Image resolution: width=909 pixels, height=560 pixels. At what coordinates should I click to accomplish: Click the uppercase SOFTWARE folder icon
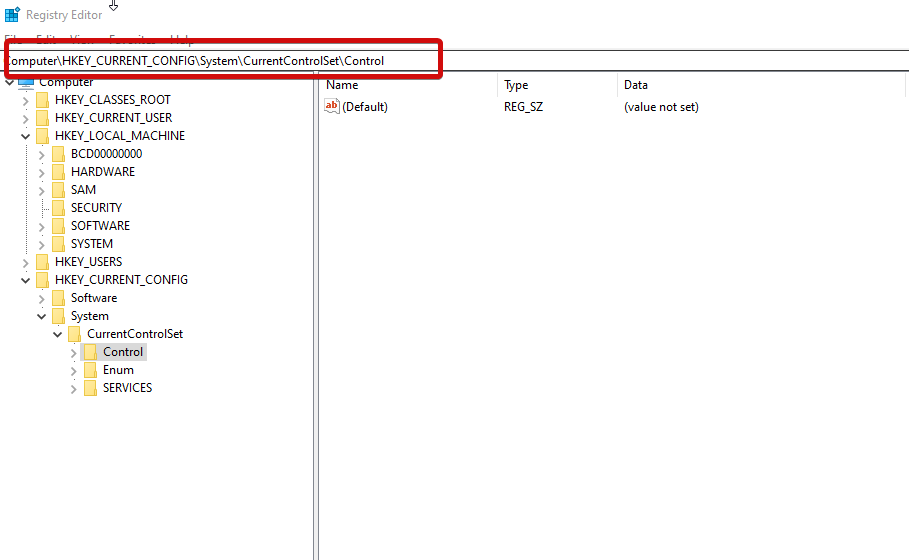(59, 226)
